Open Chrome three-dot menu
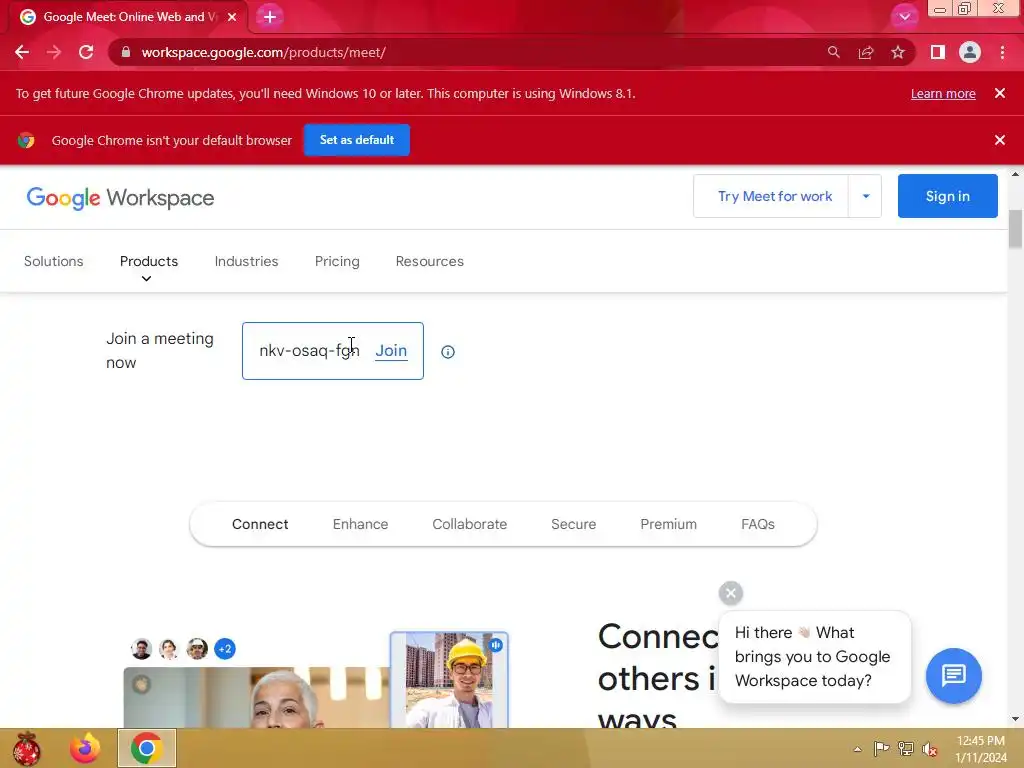This screenshot has height=768, width=1024. (x=1002, y=52)
